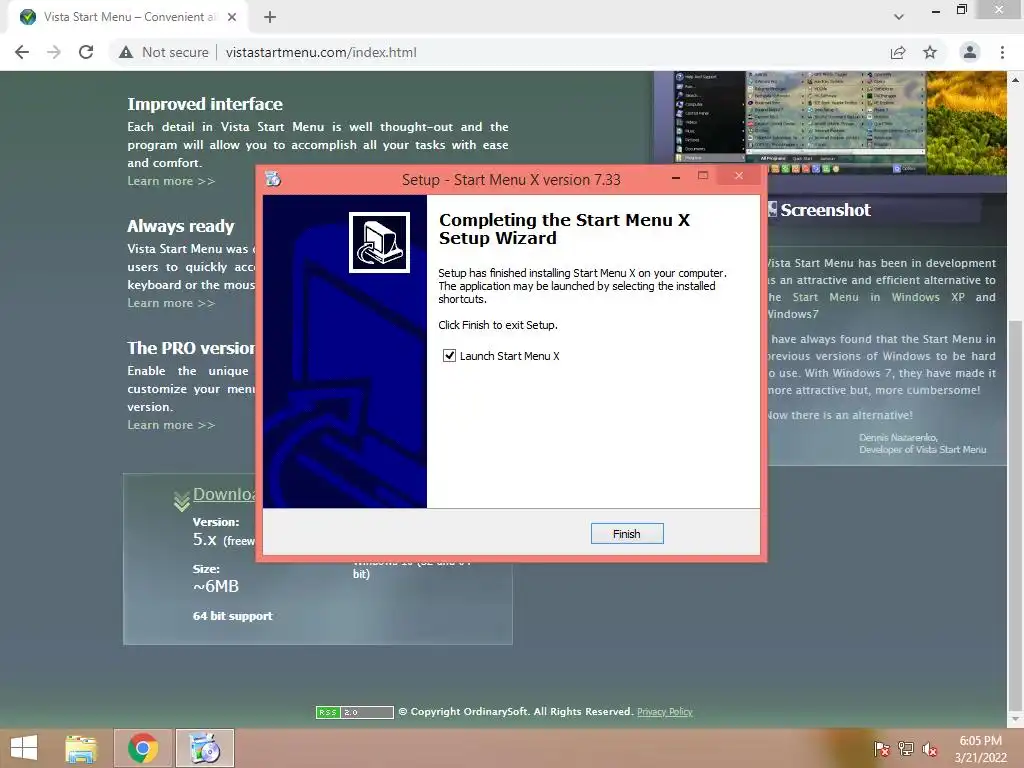Go back in Chrome browser
Screen dimensions: 1024x768
click(x=22, y=52)
